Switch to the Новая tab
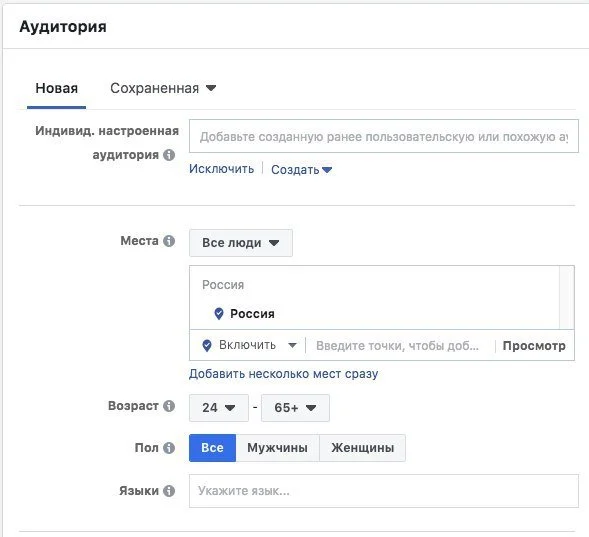Screen dimensions: 589x537 56,89
